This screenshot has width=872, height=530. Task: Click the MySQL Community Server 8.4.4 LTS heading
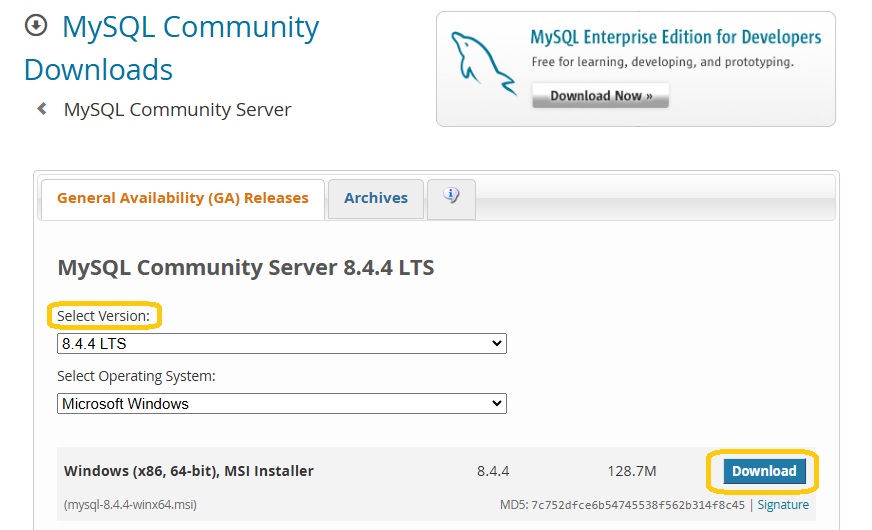point(246,268)
